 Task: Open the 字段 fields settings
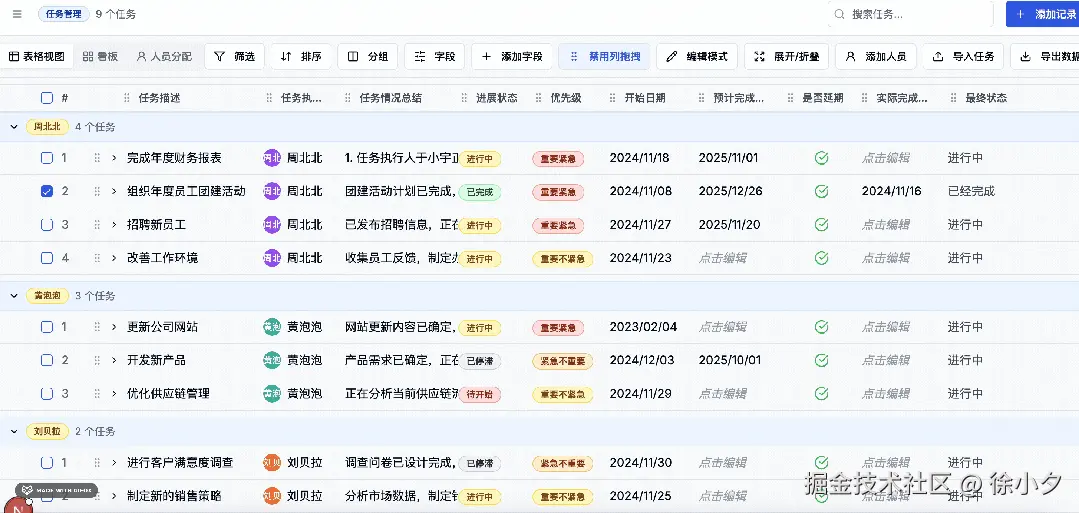coord(434,56)
